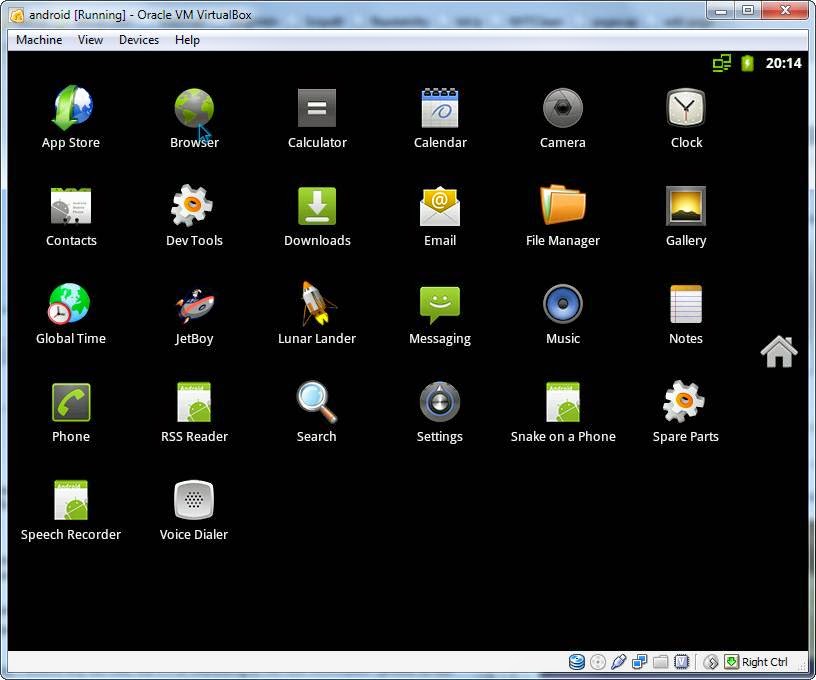Minimize the VirtualBox window
816x680 pixels.
[721, 10]
